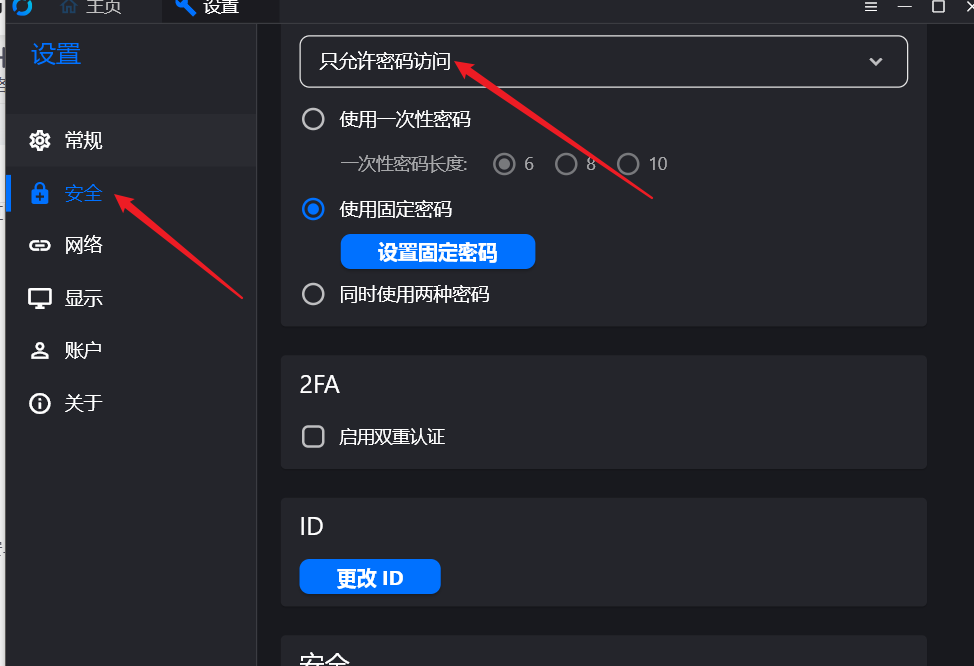974x666 pixels.
Task: Click the wrench icon on 设置 tab
Action: 184,7
